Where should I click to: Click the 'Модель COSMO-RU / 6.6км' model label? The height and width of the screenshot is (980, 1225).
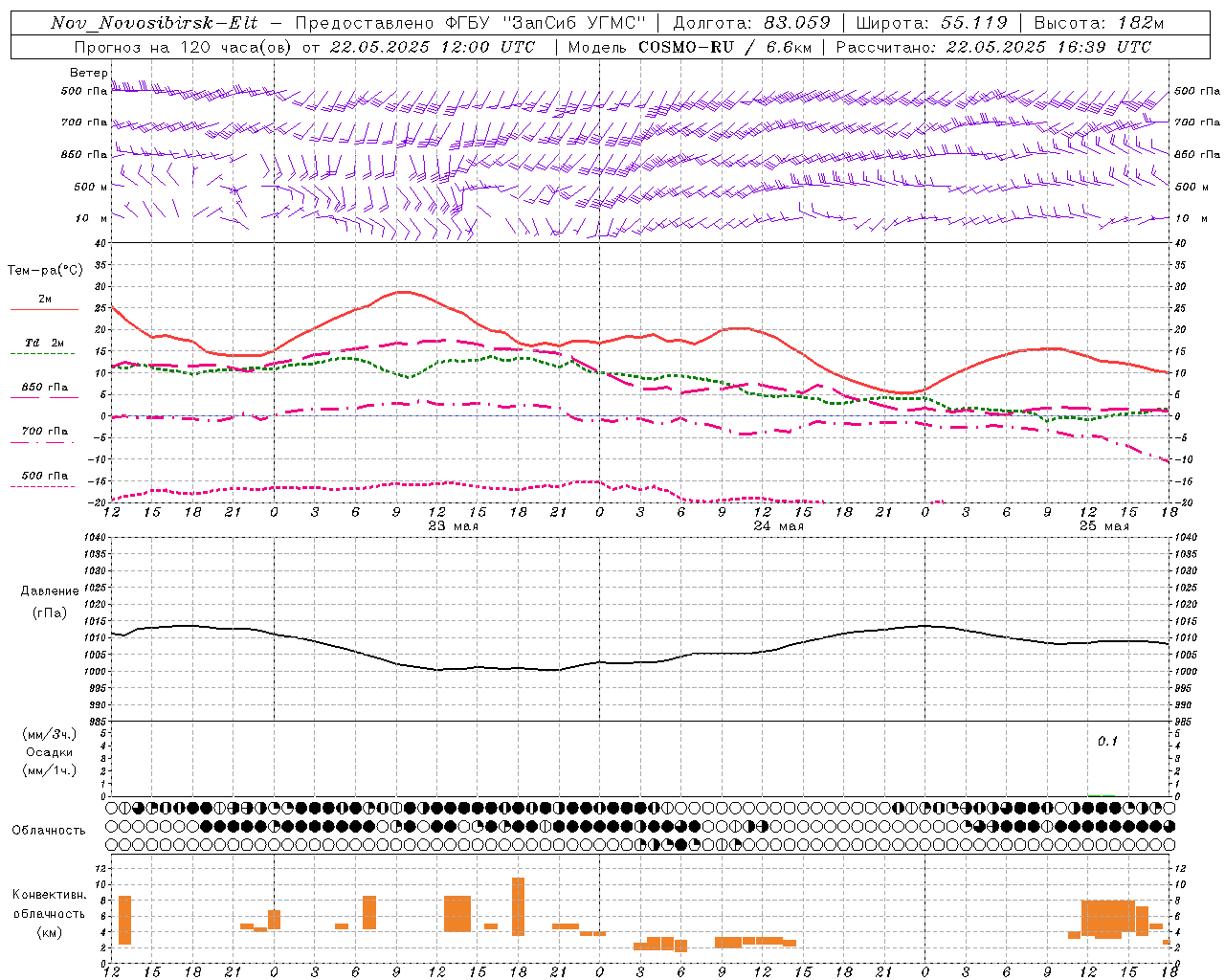pyautogui.click(x=690, y=47)
